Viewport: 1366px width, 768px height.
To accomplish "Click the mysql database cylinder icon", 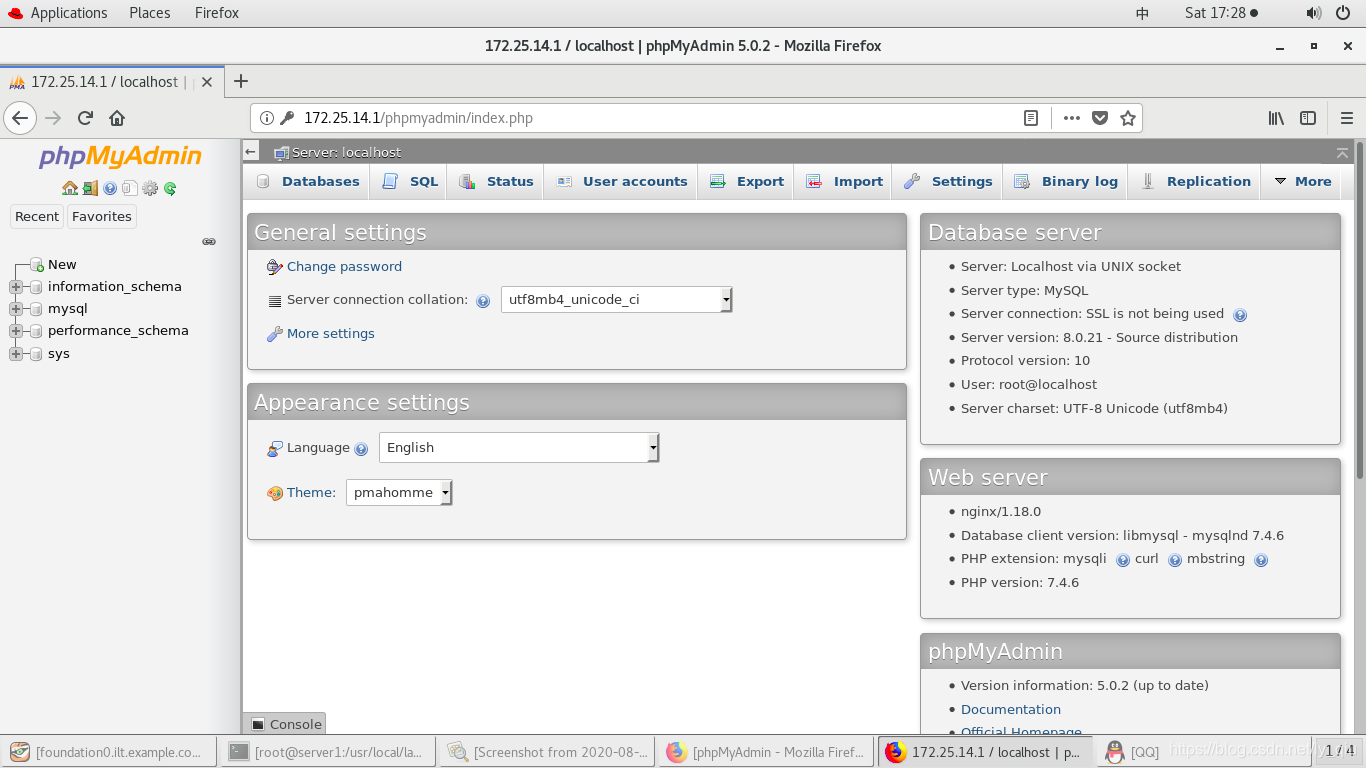I will (37, 309).
